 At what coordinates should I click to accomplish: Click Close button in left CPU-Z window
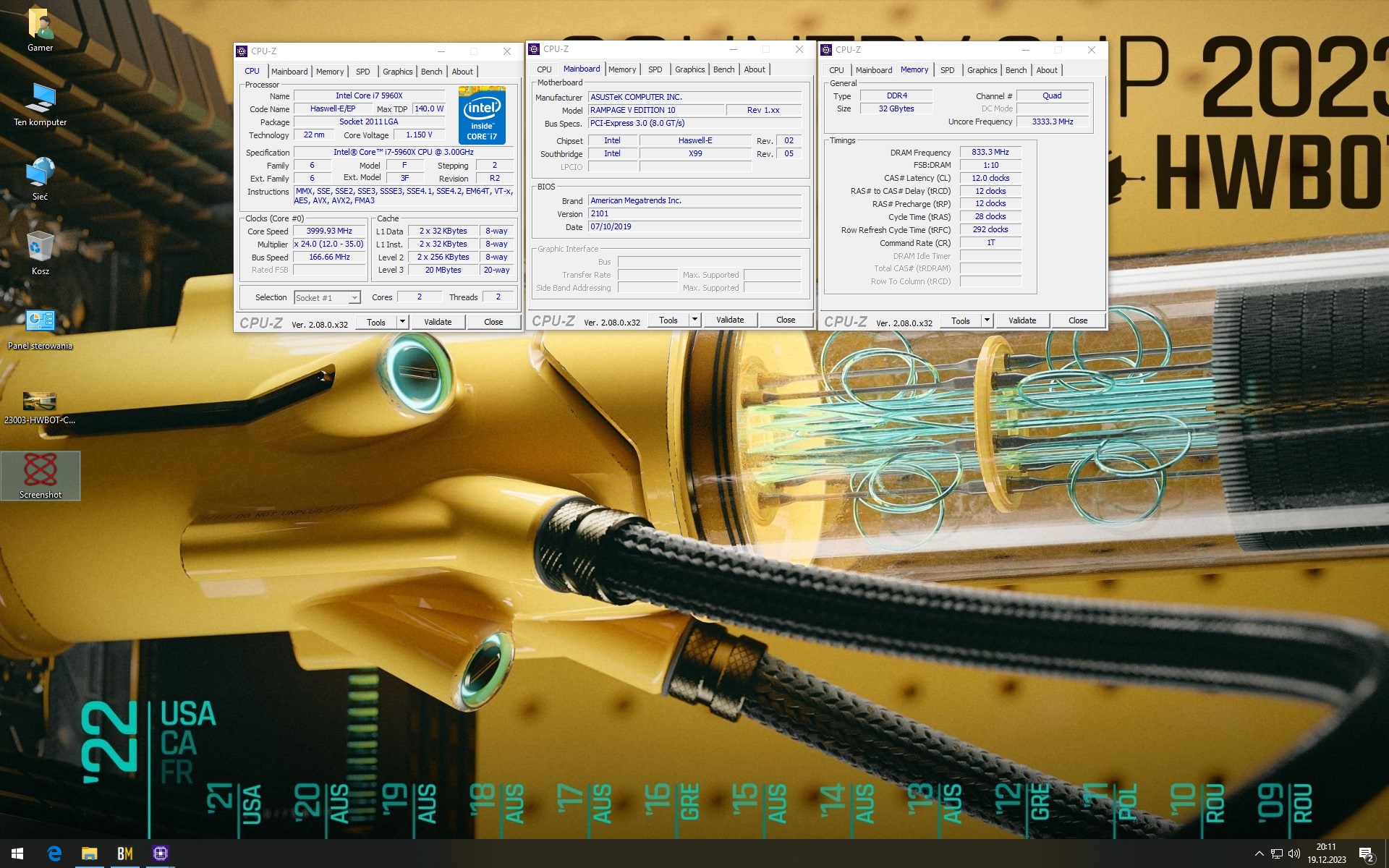pyautogui.click(x=493, y=323)
